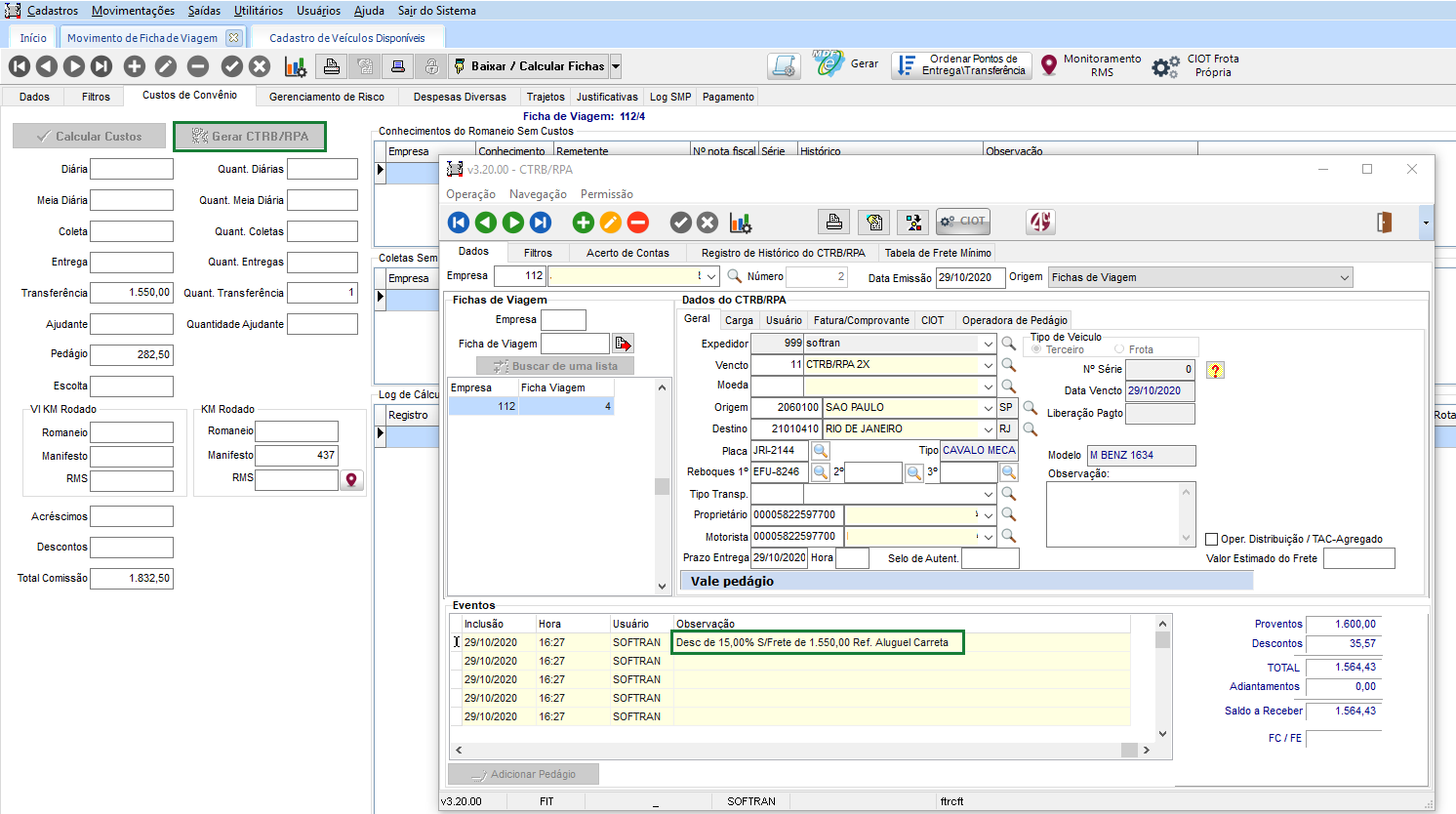The height and width of the screenshot is (814, 1456).
Task: Click the magnifier icon next to Placa field
Action: [x=821, y=451]
